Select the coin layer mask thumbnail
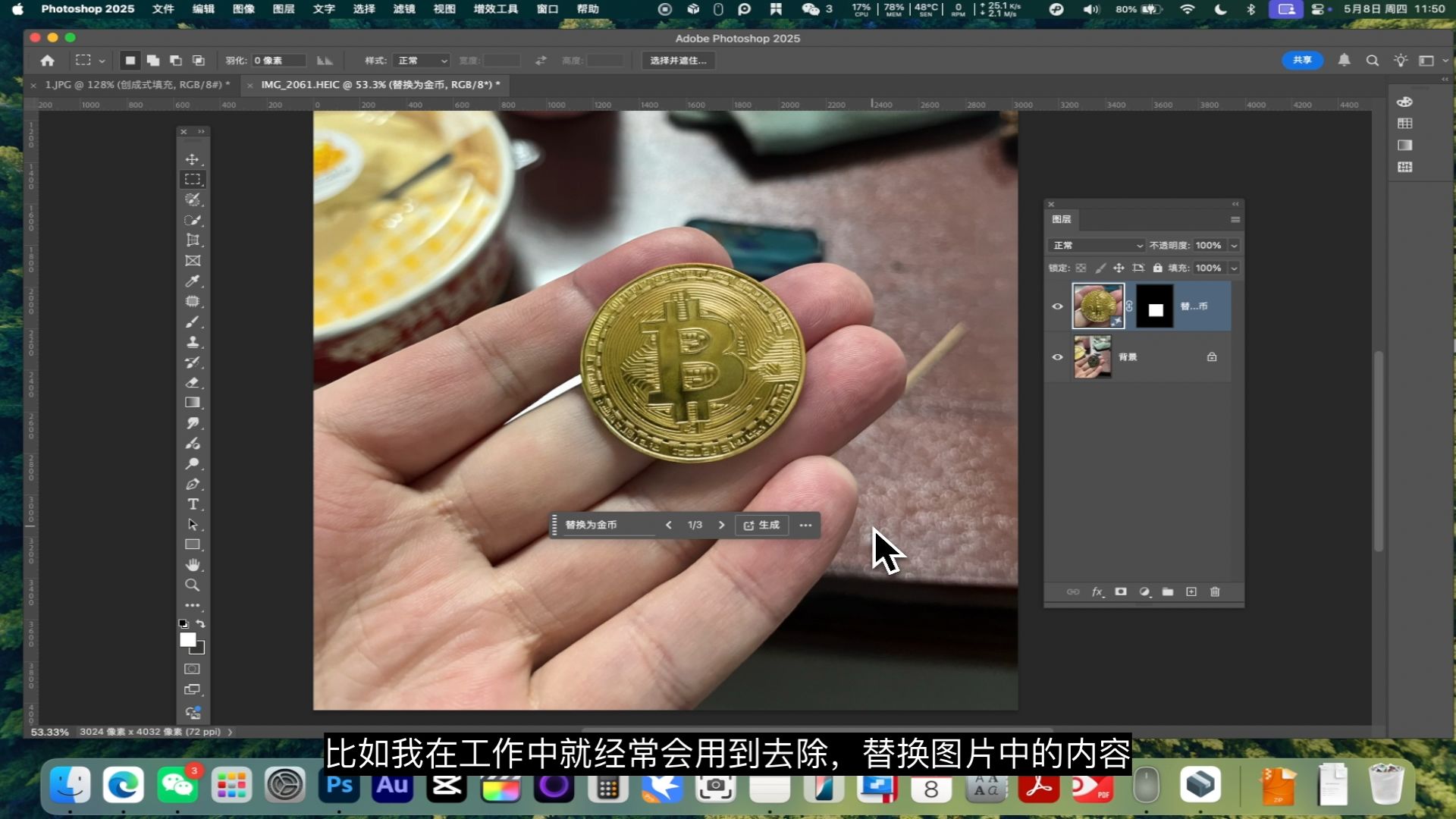This screenshot has width=1456, height=819. click(x=1154, y=306)
